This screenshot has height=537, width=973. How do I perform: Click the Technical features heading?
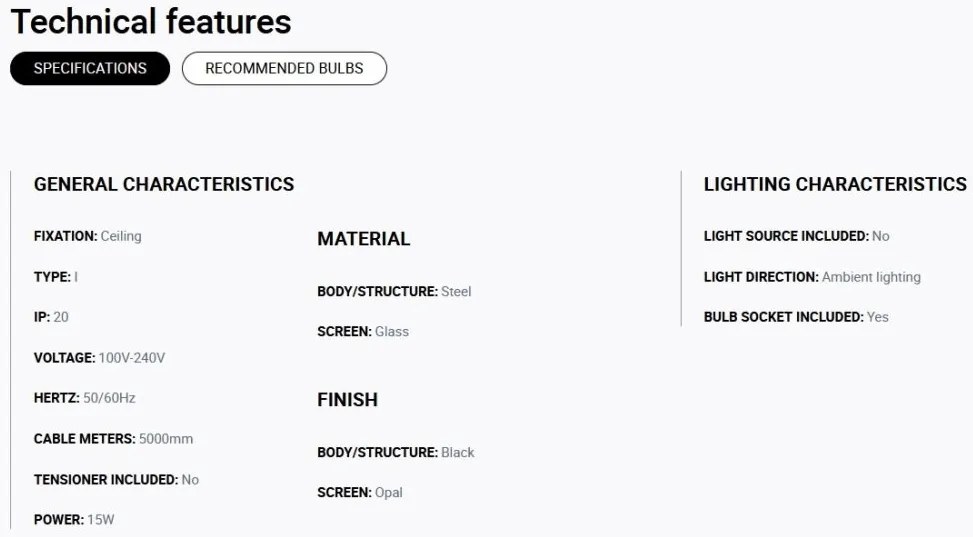(x=151, y=22)
